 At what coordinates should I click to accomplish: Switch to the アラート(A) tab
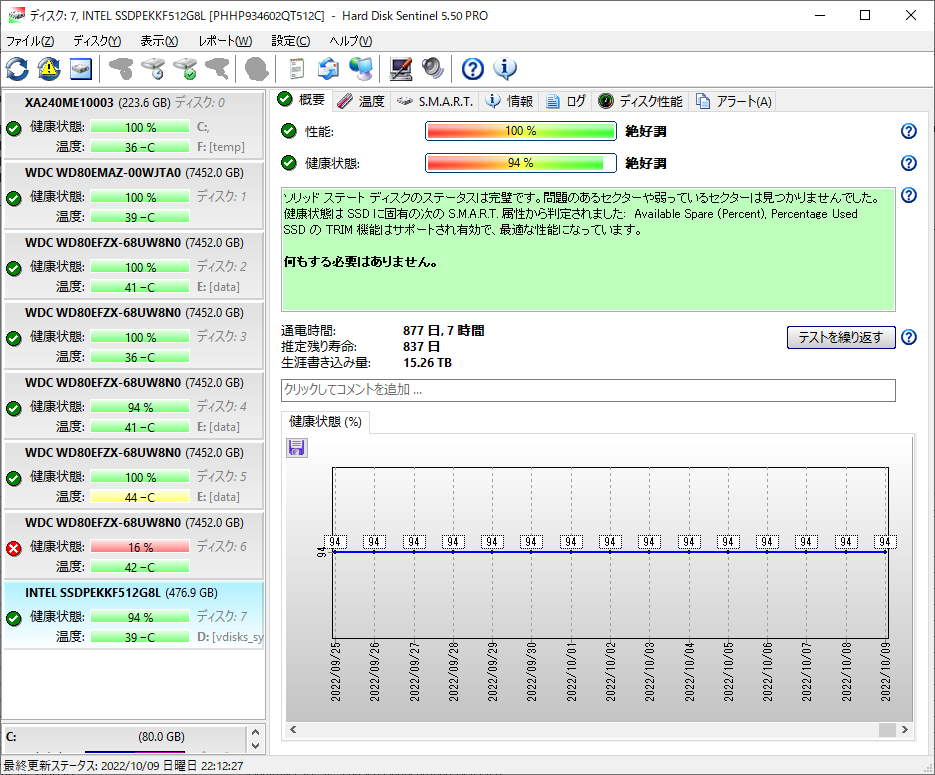click(x=734, y=101)
